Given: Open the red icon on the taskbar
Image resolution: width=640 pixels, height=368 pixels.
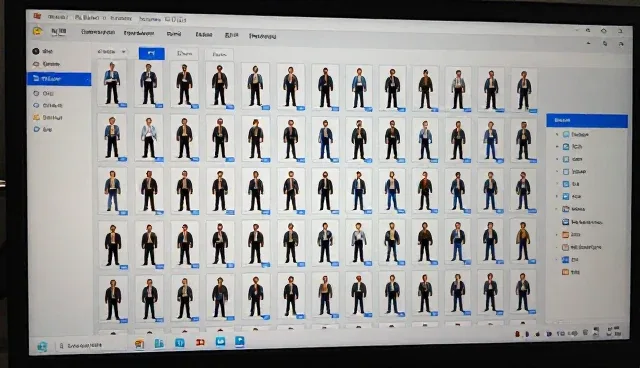Looking at the screenshot, I should [x=200, y=343].
